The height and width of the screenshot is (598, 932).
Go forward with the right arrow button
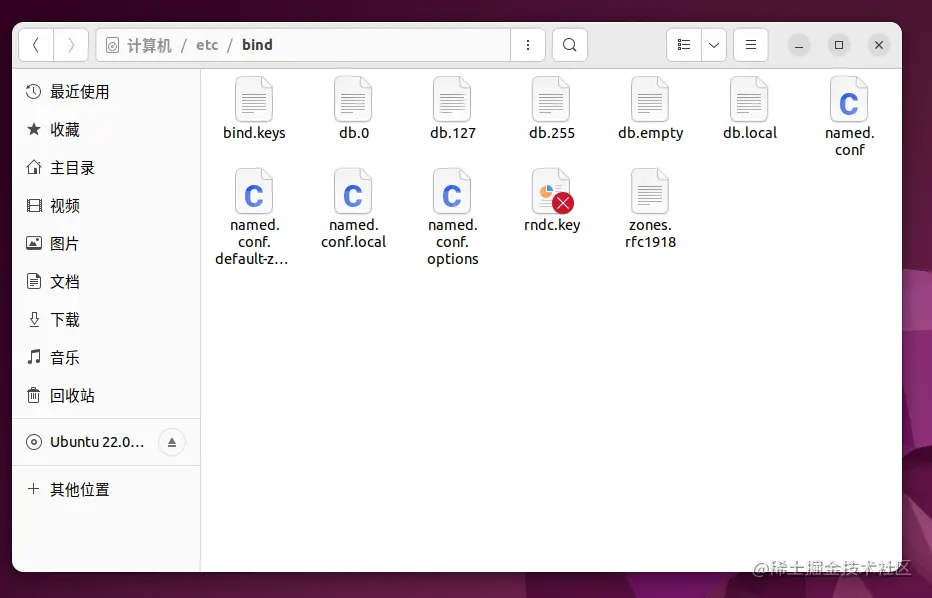click(71, 45)
